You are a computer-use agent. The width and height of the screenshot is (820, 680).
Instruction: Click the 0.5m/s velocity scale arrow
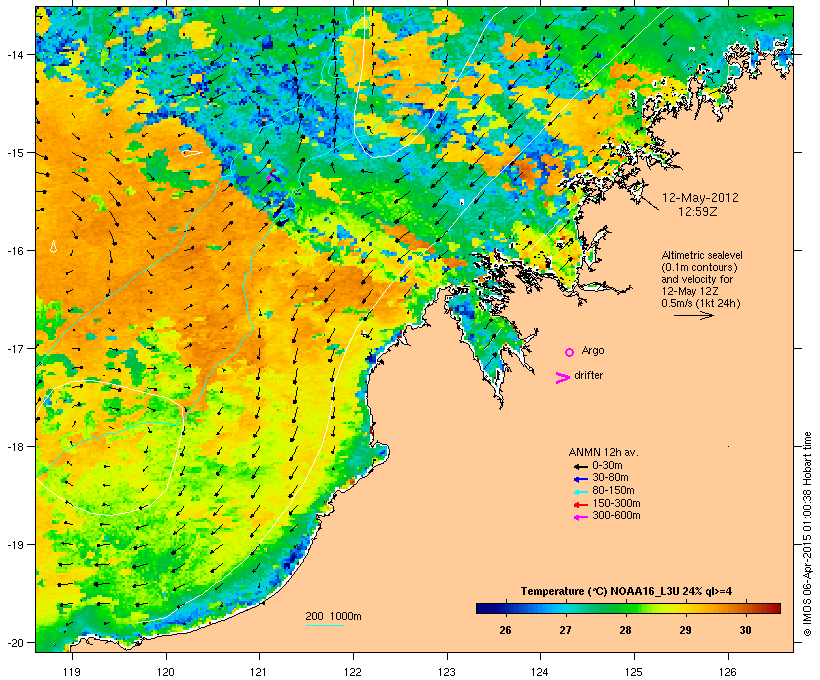click(x=693, y=315)
